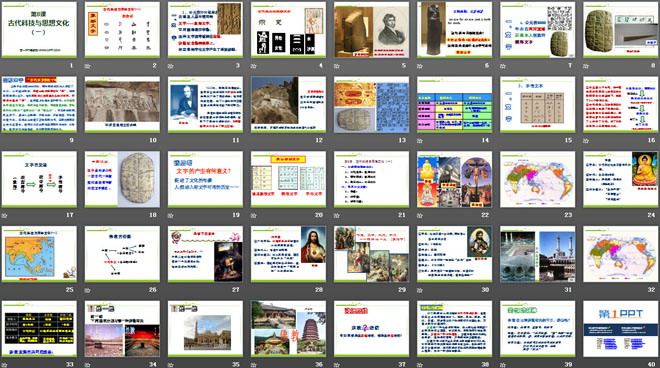The image size is (660, 368).
Task: Open slide 3 thumbnail with stone carving
Action: (x=205, y=29)
